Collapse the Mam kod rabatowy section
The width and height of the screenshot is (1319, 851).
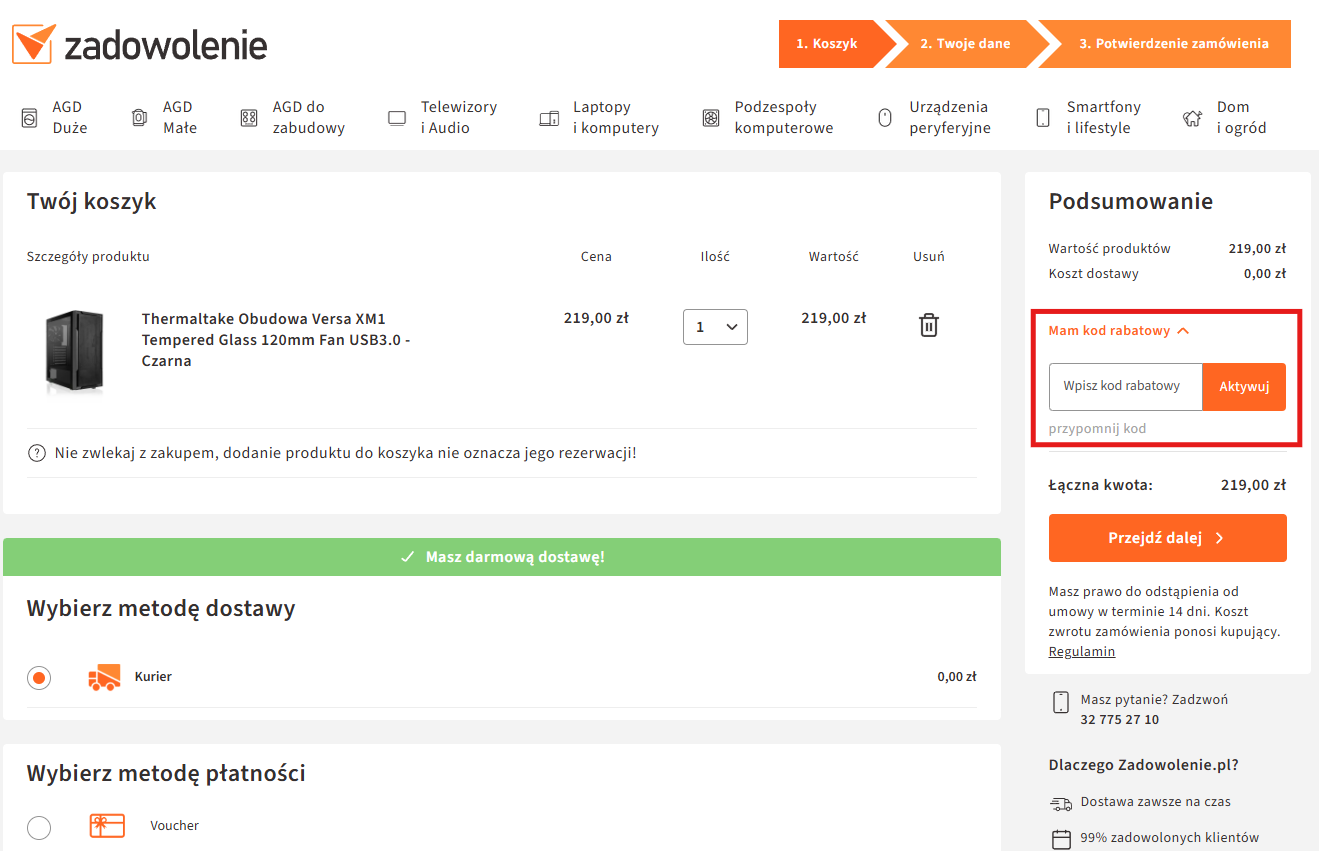pos(1118,331)
